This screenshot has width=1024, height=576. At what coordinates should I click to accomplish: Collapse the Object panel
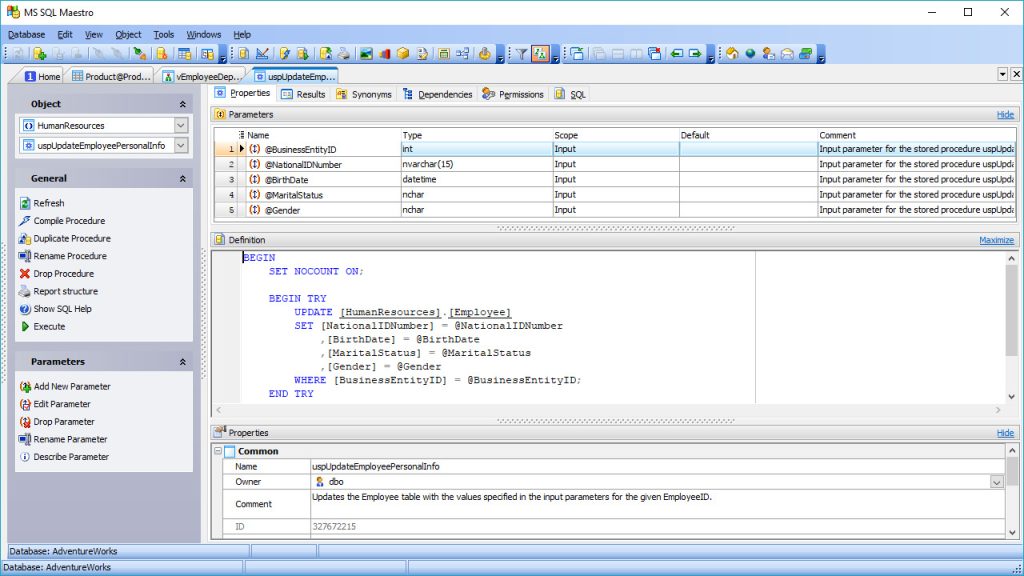click(182, 103)
